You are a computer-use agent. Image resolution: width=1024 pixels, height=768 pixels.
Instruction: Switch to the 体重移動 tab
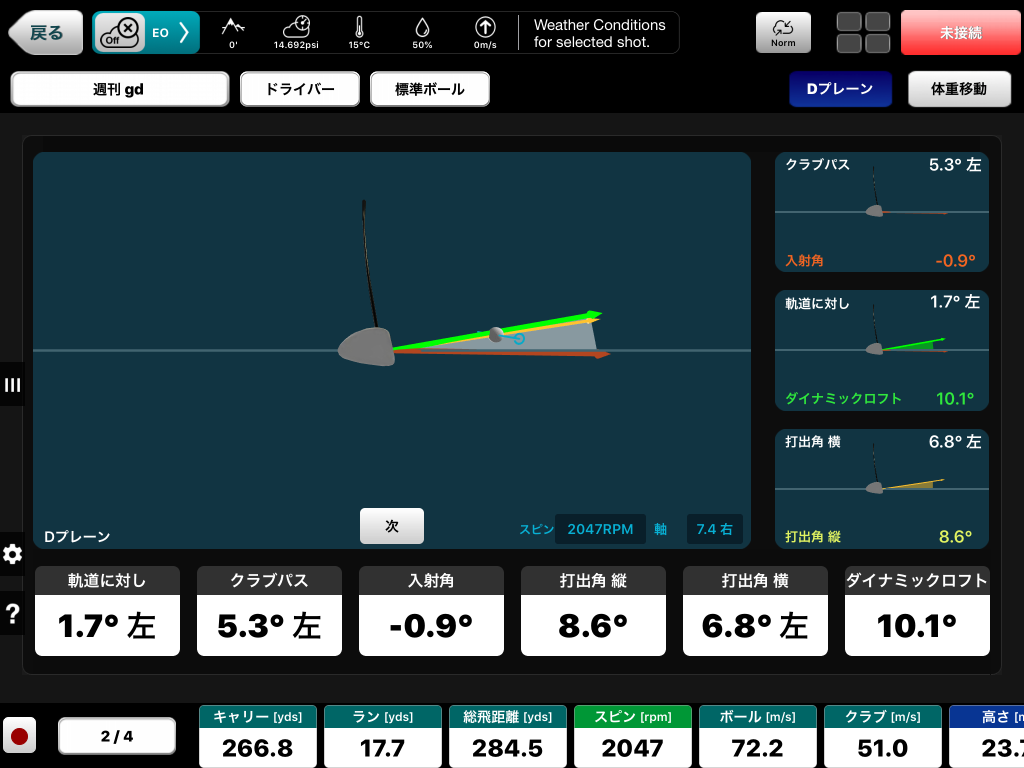[958, 89]
